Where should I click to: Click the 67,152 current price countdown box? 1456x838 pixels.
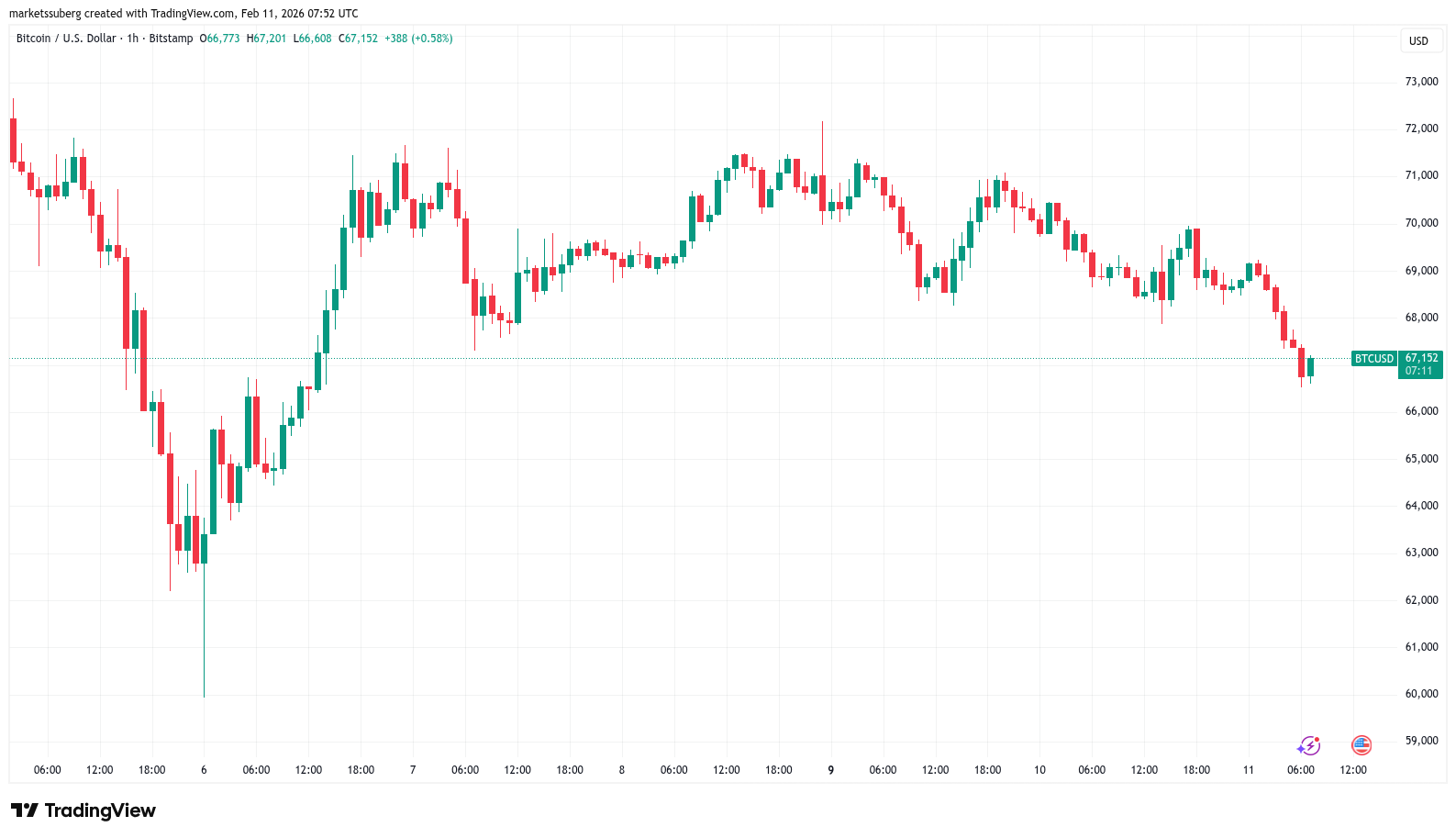point(1420,364)
